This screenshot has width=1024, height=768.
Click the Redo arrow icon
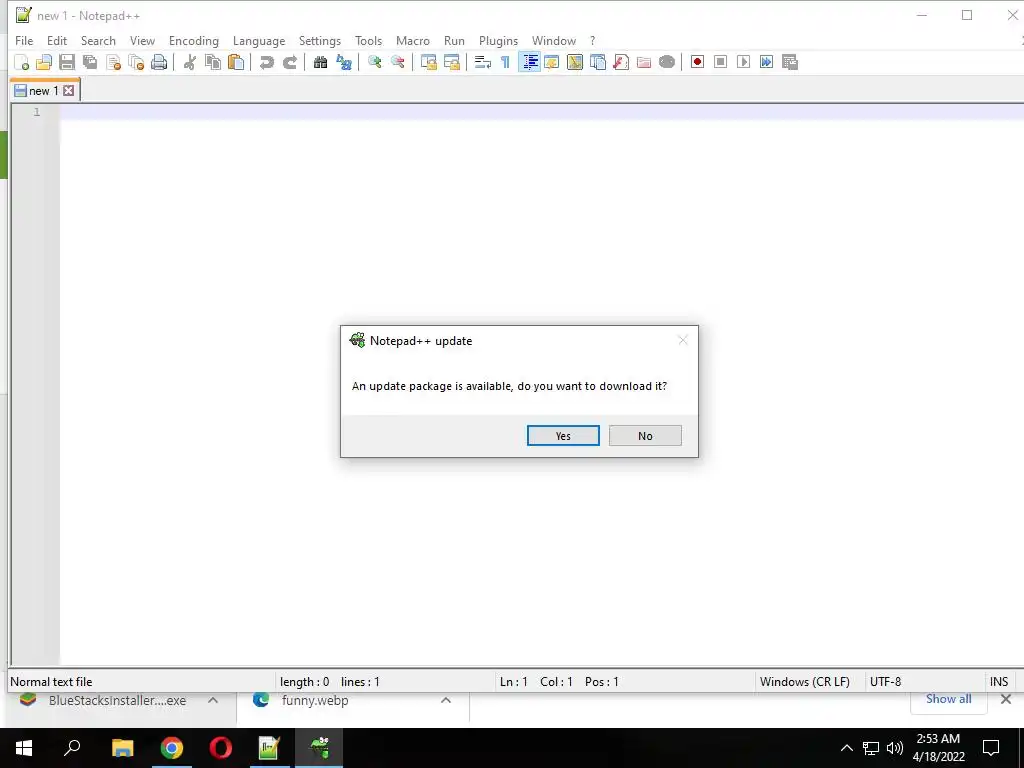(x=290, y=62)
